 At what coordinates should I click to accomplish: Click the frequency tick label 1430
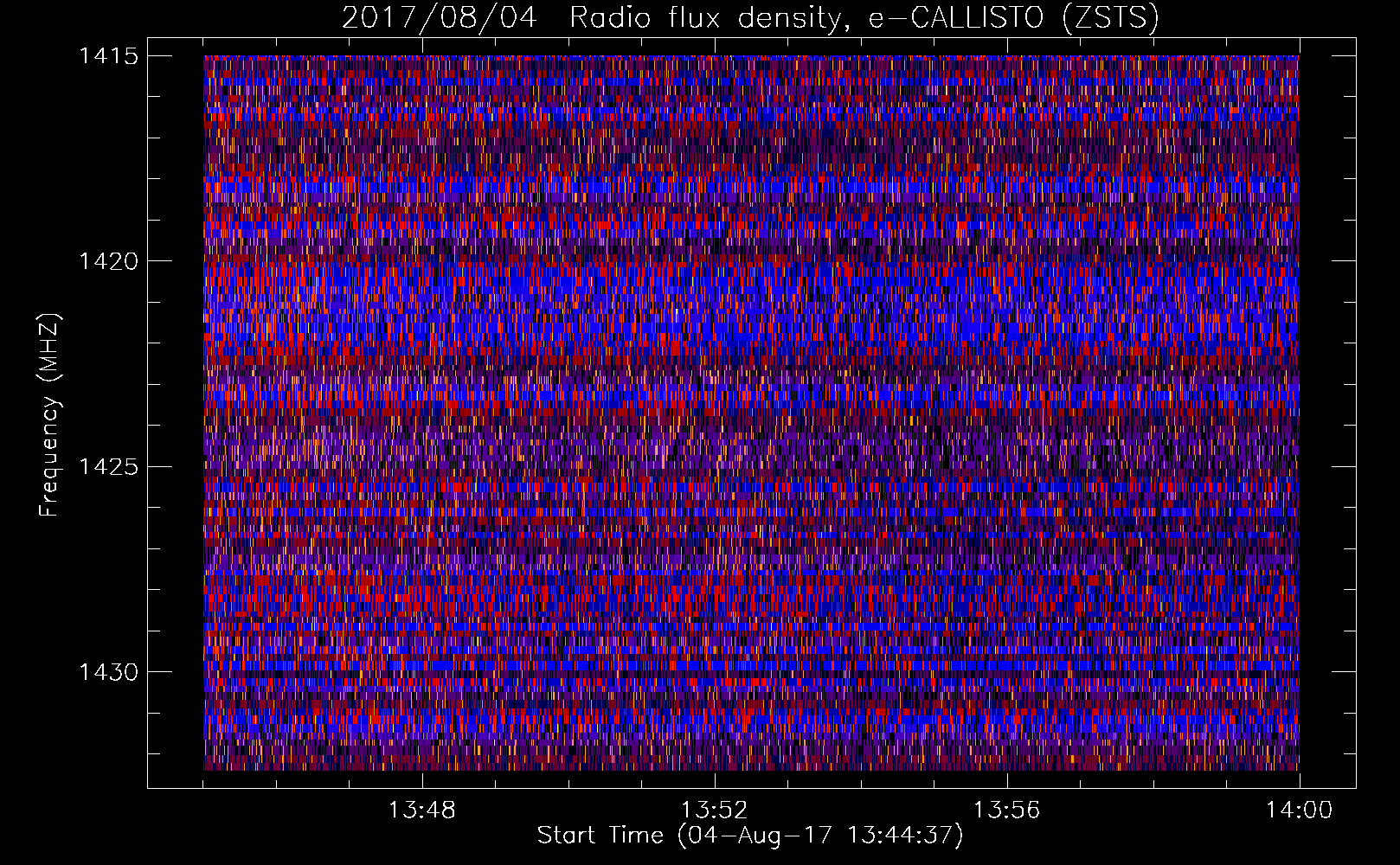pos(108,672)
